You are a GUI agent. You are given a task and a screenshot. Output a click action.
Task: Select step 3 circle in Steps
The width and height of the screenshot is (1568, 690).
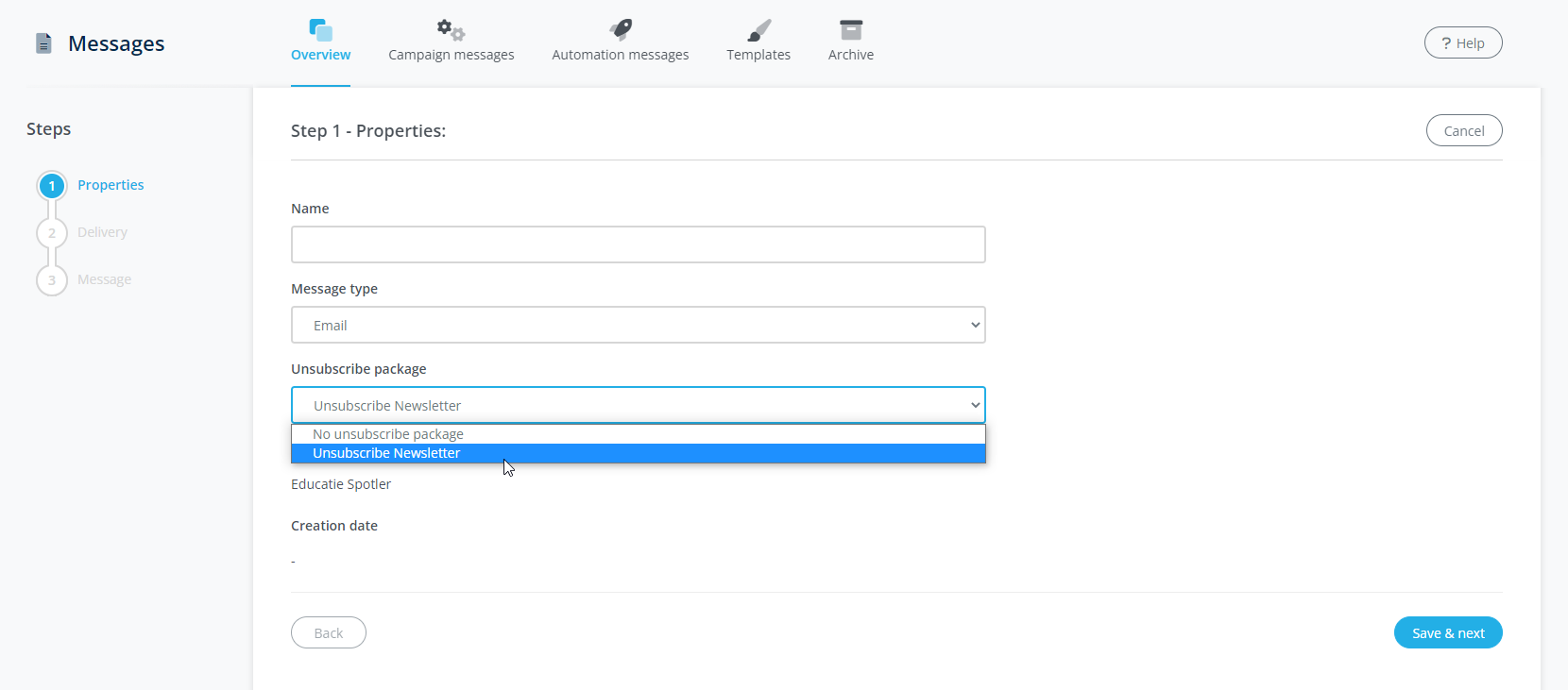click(52, 280)
